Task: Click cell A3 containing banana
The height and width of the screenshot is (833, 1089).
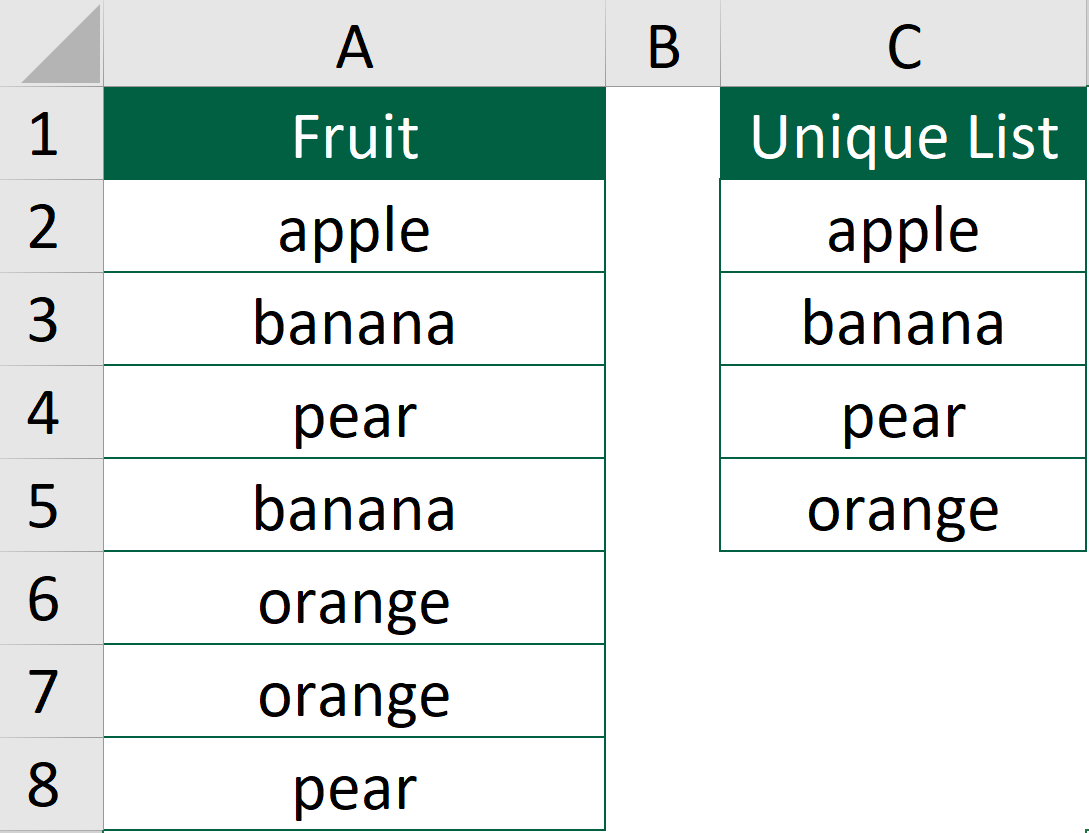Action: point(354,320)
